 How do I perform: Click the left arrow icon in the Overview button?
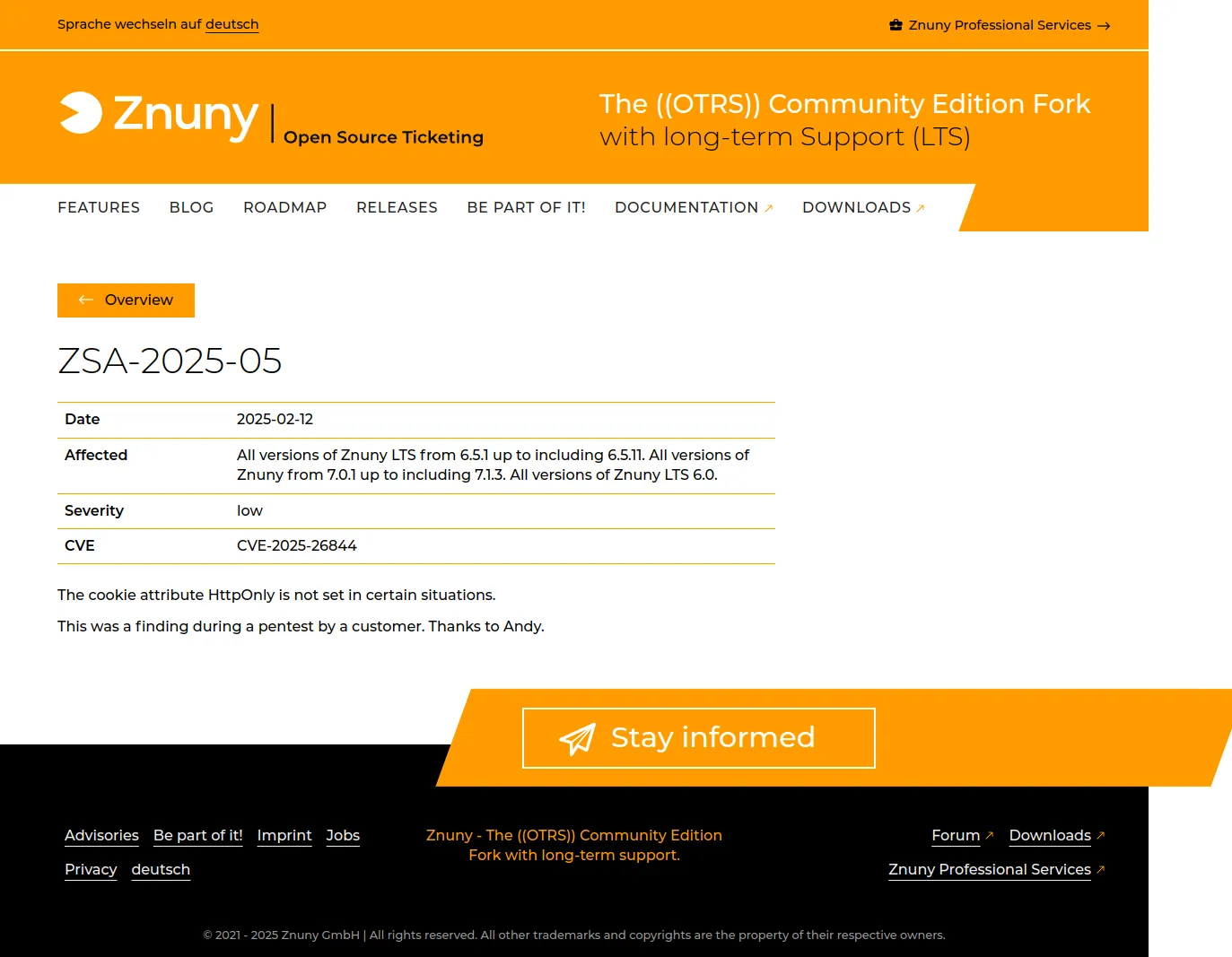tap(86, 300)
